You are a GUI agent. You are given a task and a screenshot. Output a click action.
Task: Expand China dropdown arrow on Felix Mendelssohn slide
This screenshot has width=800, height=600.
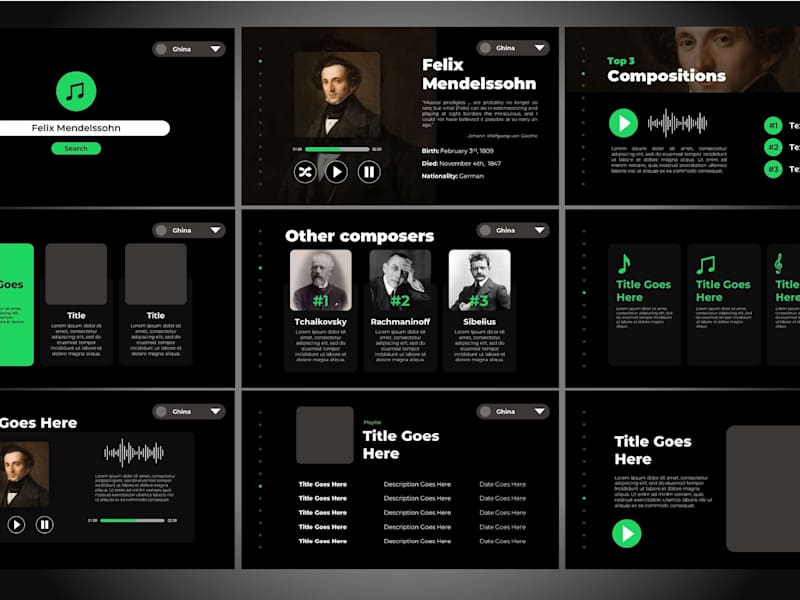coord(540,48)
